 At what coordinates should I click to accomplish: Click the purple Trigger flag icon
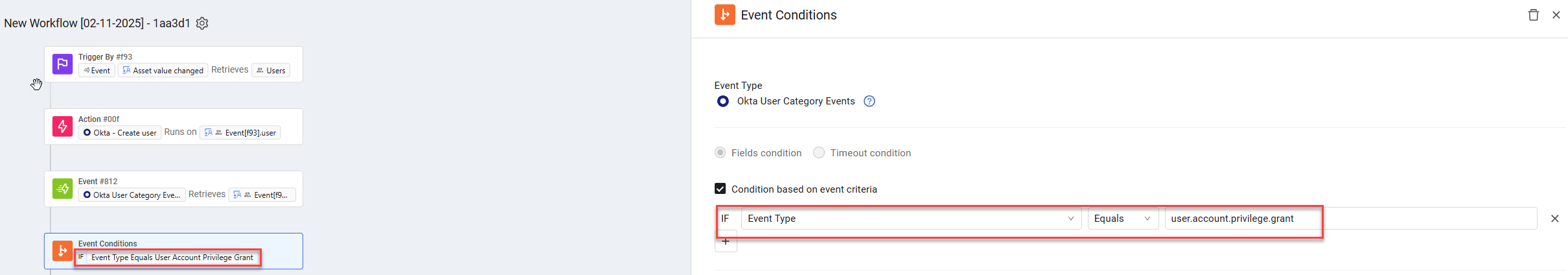[62, 64]
